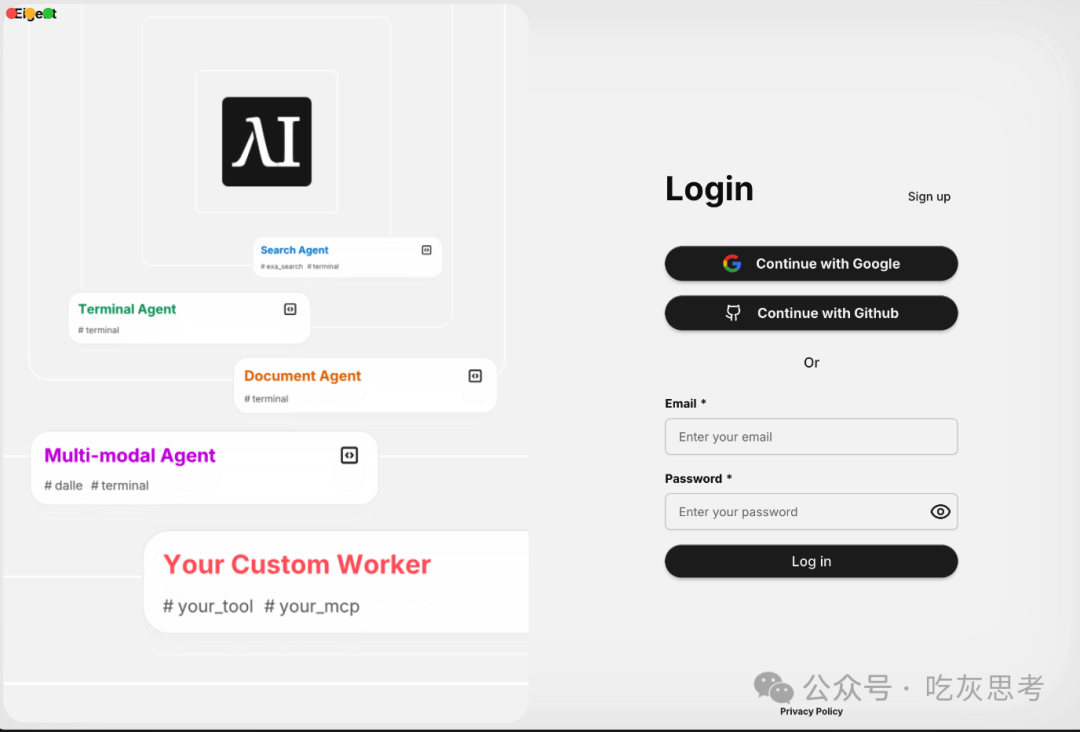Select the Terminal Agent title
Image resolution: width=1080 pixels, height=732 pixels.
127,309
